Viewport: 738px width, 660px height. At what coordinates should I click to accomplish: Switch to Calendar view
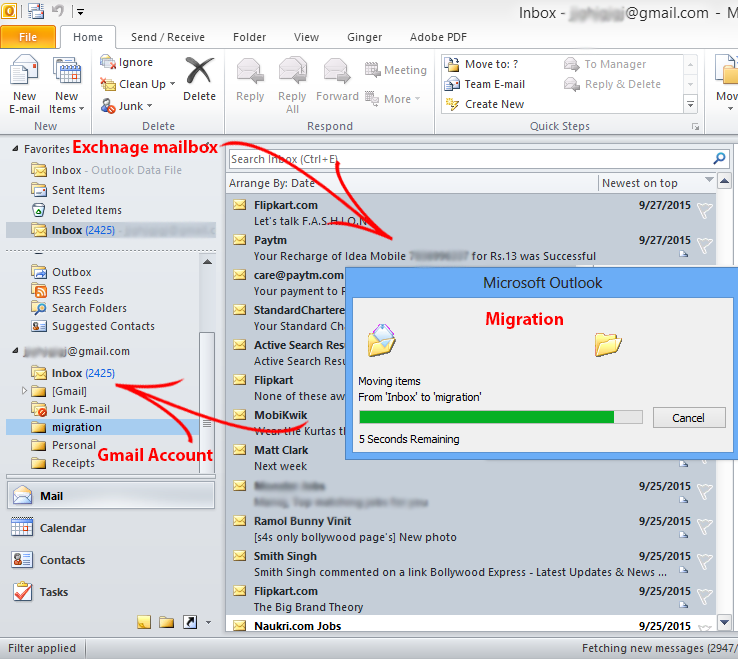click(48, 528)
